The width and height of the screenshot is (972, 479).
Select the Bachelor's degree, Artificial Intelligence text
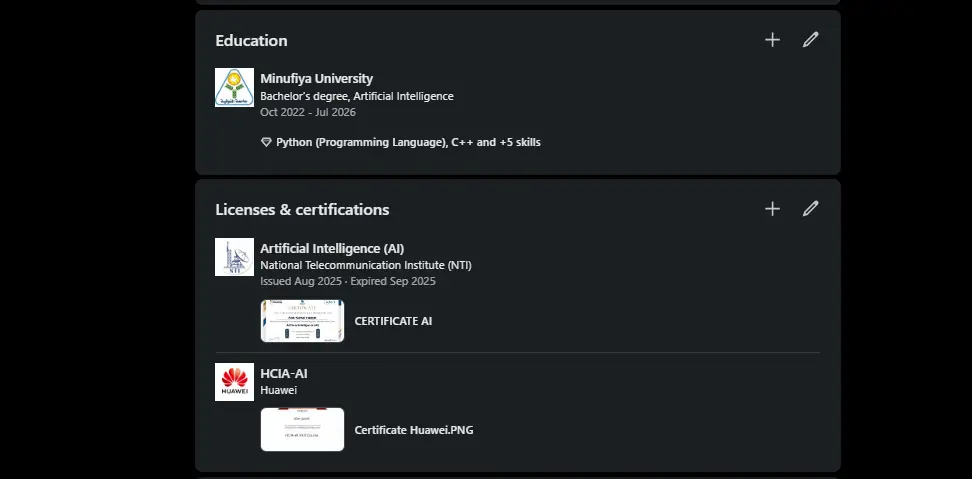[x=356, y=96]
